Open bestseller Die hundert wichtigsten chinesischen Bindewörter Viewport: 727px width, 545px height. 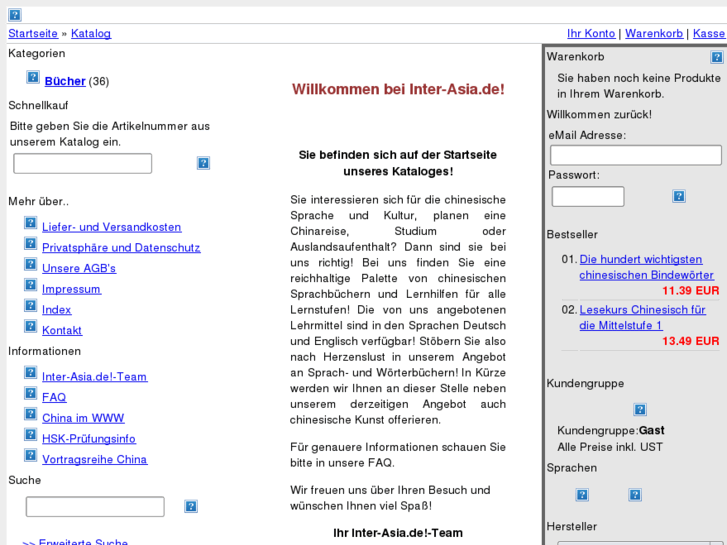(x=646, y=267)
